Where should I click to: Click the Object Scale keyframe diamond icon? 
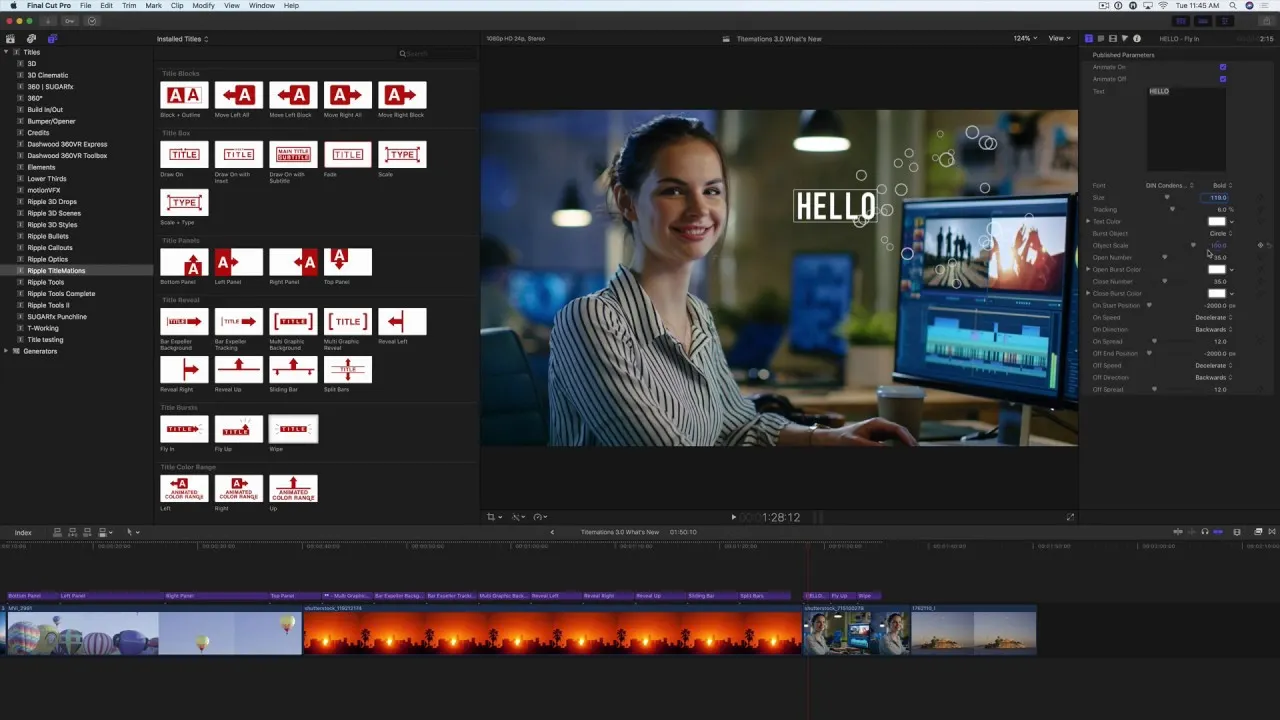[x=1260, y=245]
